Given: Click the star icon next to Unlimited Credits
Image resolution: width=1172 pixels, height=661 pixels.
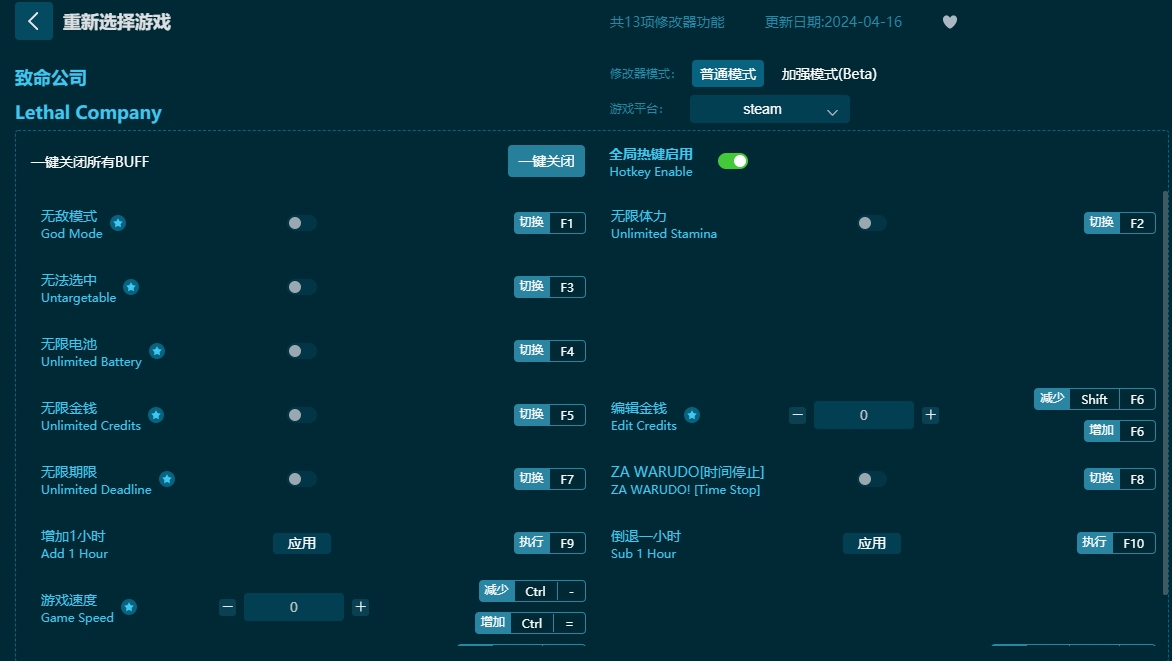Looking at the screenshot, I should (x=156, y=415).
